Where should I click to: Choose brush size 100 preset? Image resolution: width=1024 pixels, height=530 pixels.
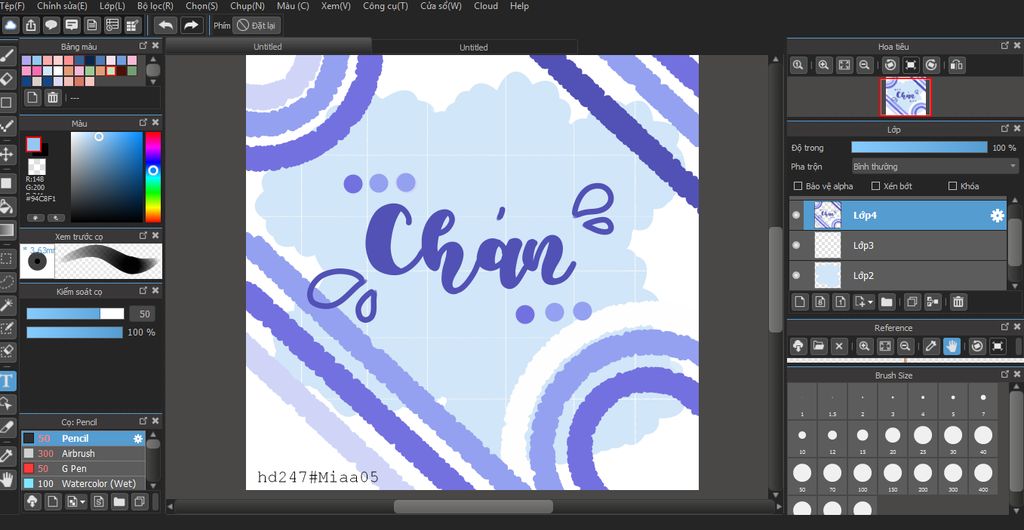(862, 476)
